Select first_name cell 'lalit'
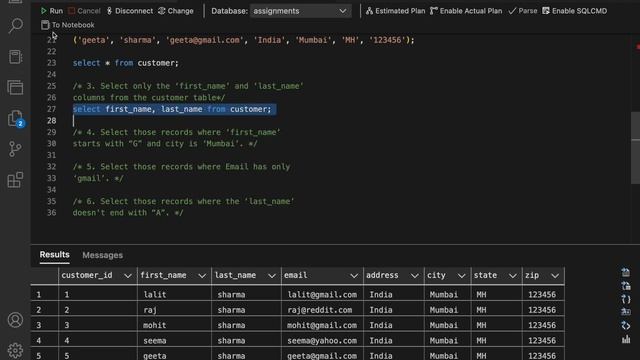The width and height of the screenshot is (640, 360). 174,294
